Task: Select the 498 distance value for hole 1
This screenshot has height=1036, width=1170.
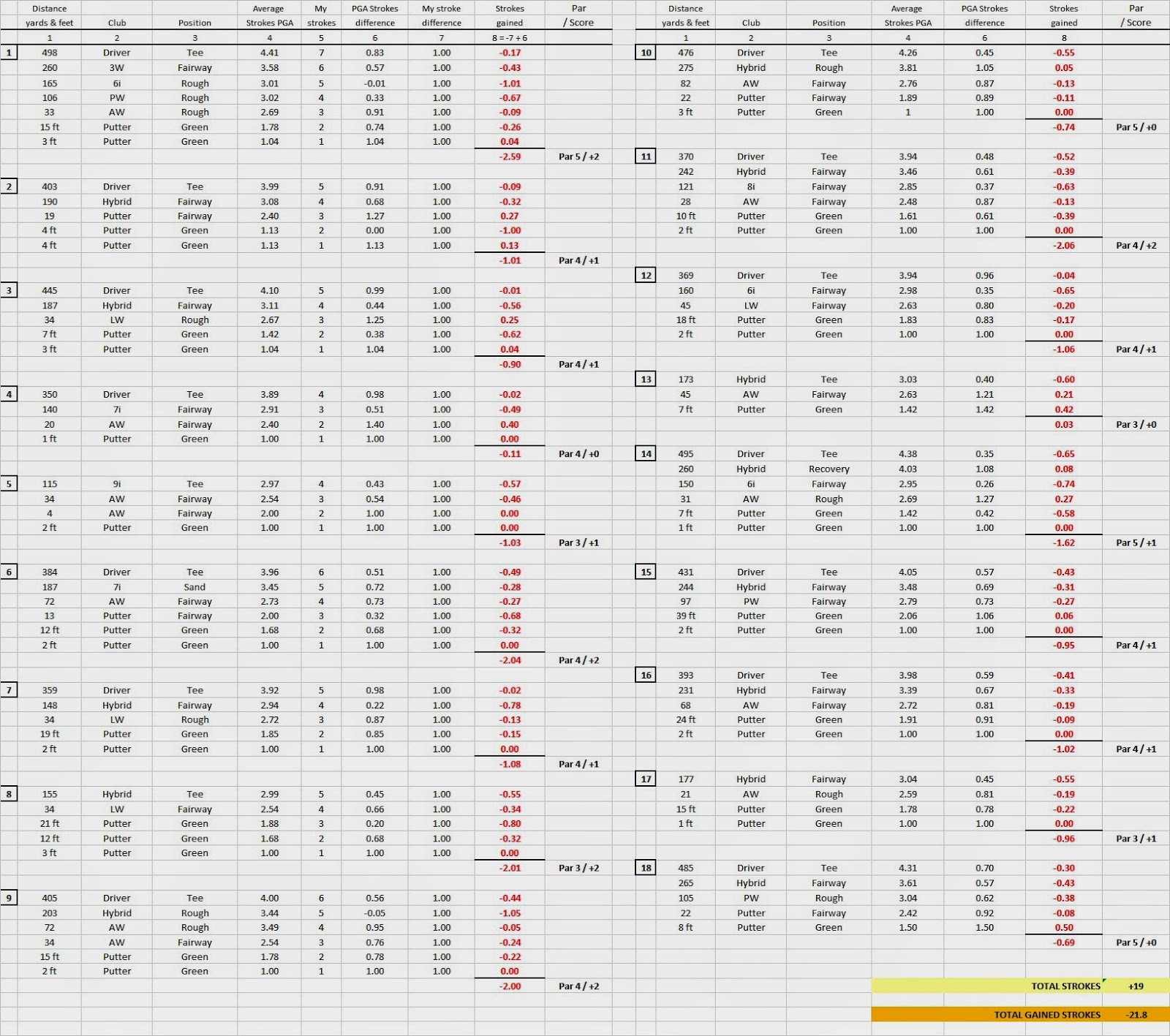Action: [x=49, y=53]
